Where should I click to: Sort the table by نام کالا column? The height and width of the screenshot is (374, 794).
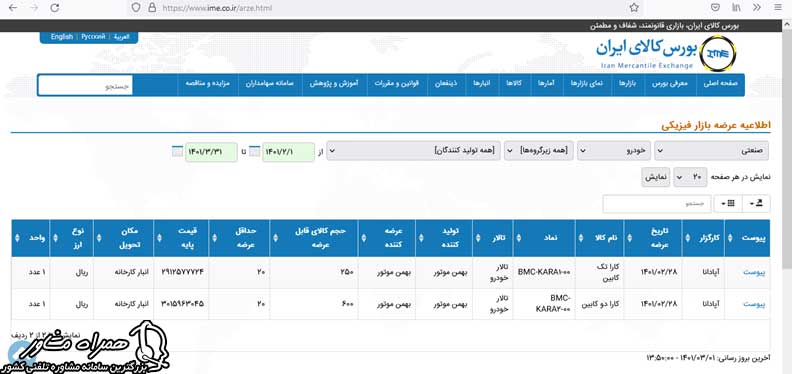coord(600,238)
